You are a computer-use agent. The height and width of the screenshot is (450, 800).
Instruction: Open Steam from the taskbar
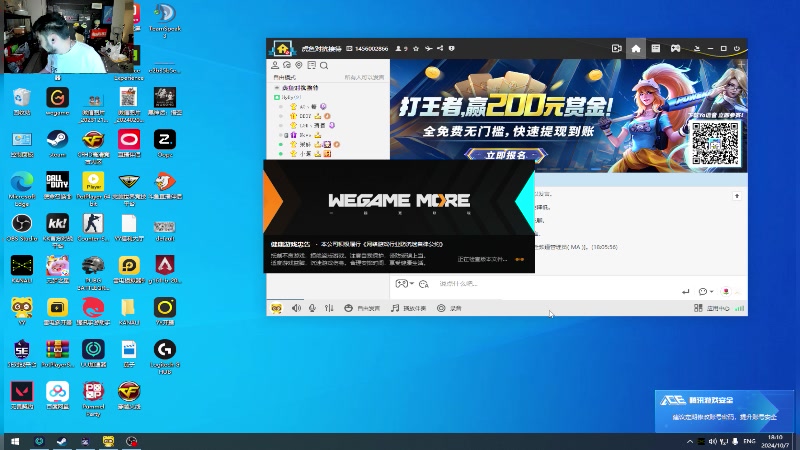pos(62,441)
